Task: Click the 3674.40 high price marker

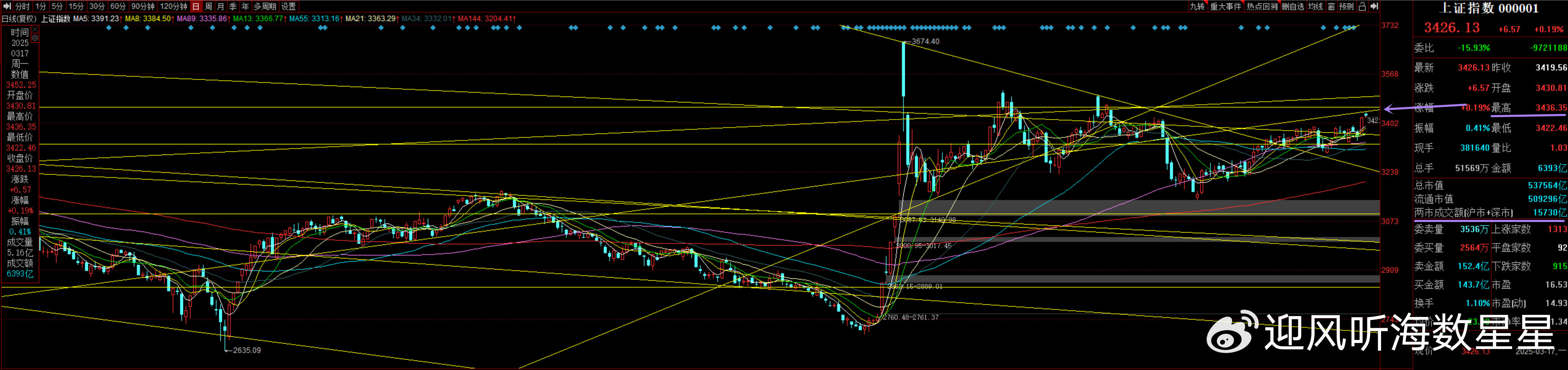Action: [925, 41]
